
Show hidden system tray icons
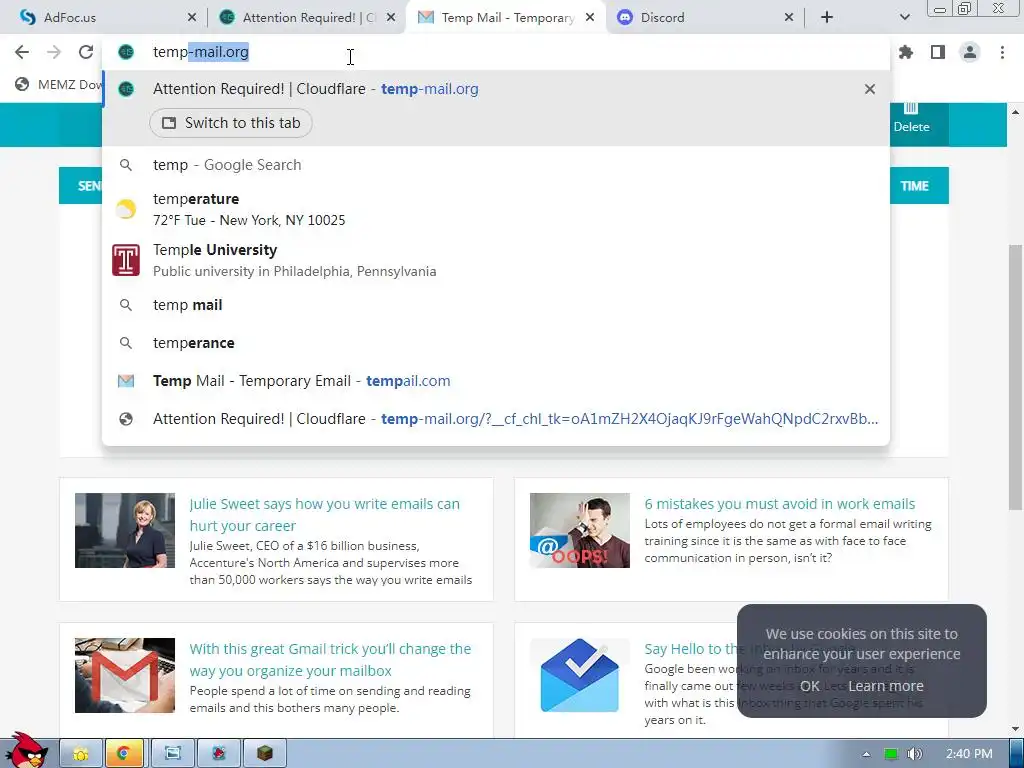[x=866, y=754]
